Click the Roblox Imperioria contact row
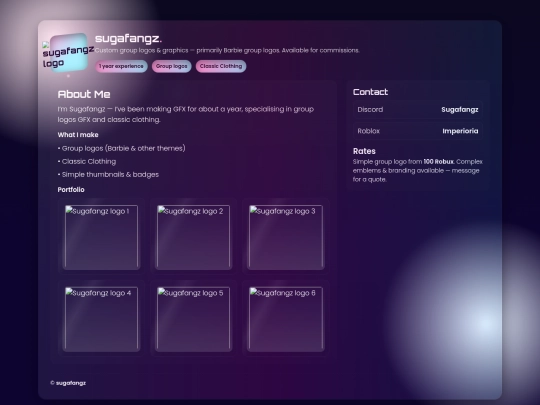Image resolution: width=540 pixels, height=405 pixels. (418, 131)
